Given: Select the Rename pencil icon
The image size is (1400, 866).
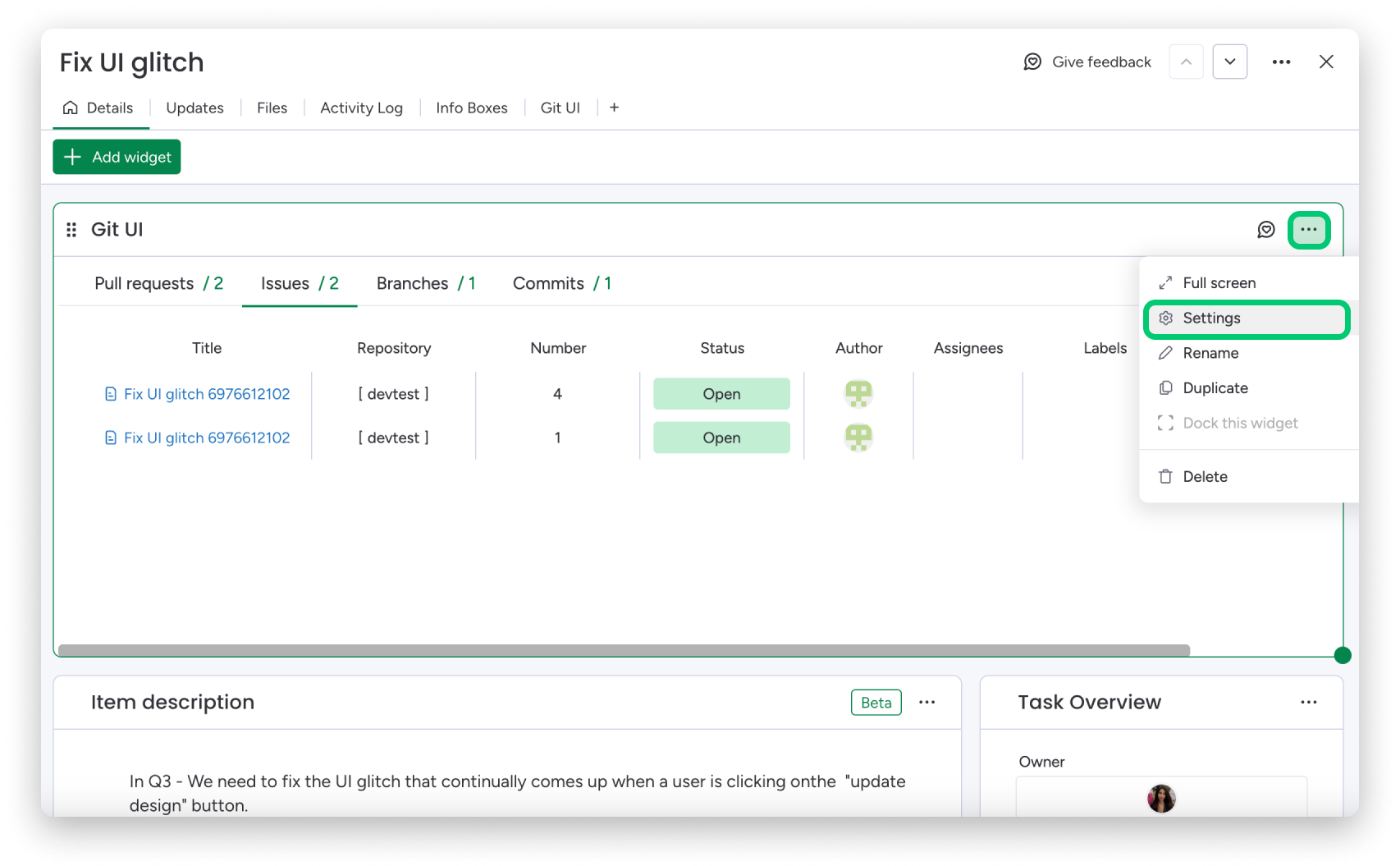Looking at the screenshot, I should (x=1166, y=353).
